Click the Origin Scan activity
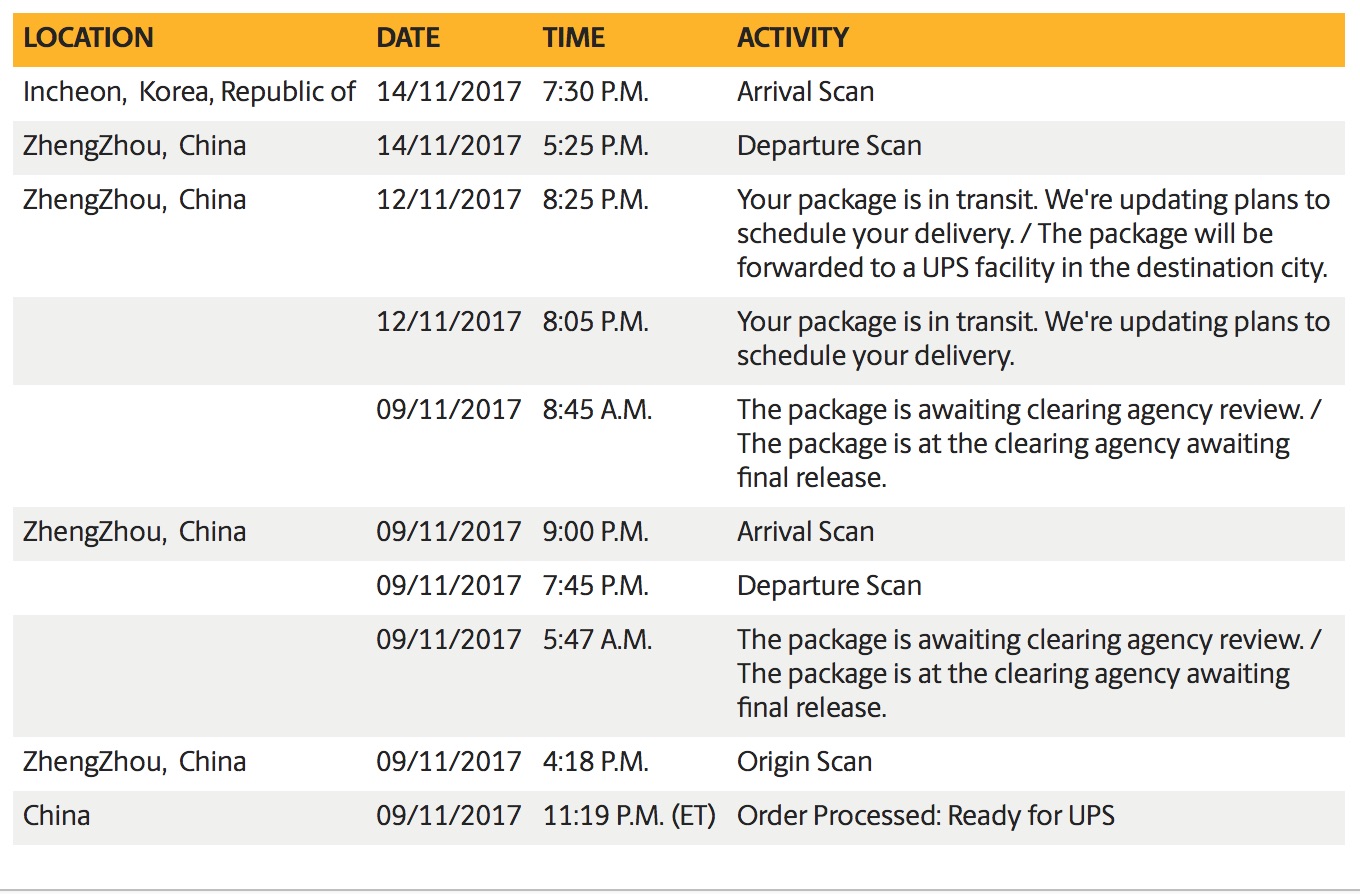1360x894 pixels. [x=804, y=762]
